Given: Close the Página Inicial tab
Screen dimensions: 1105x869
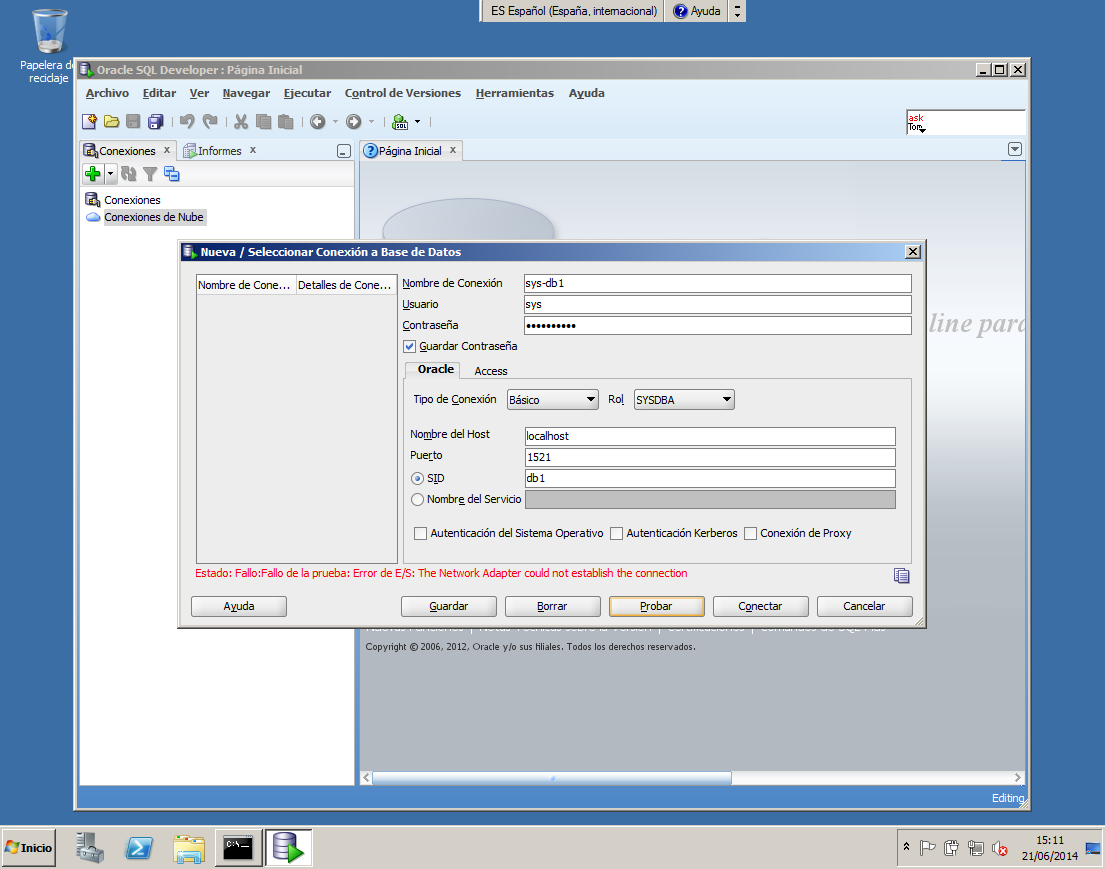Looking at the screenshot, I should pos(453,150).
